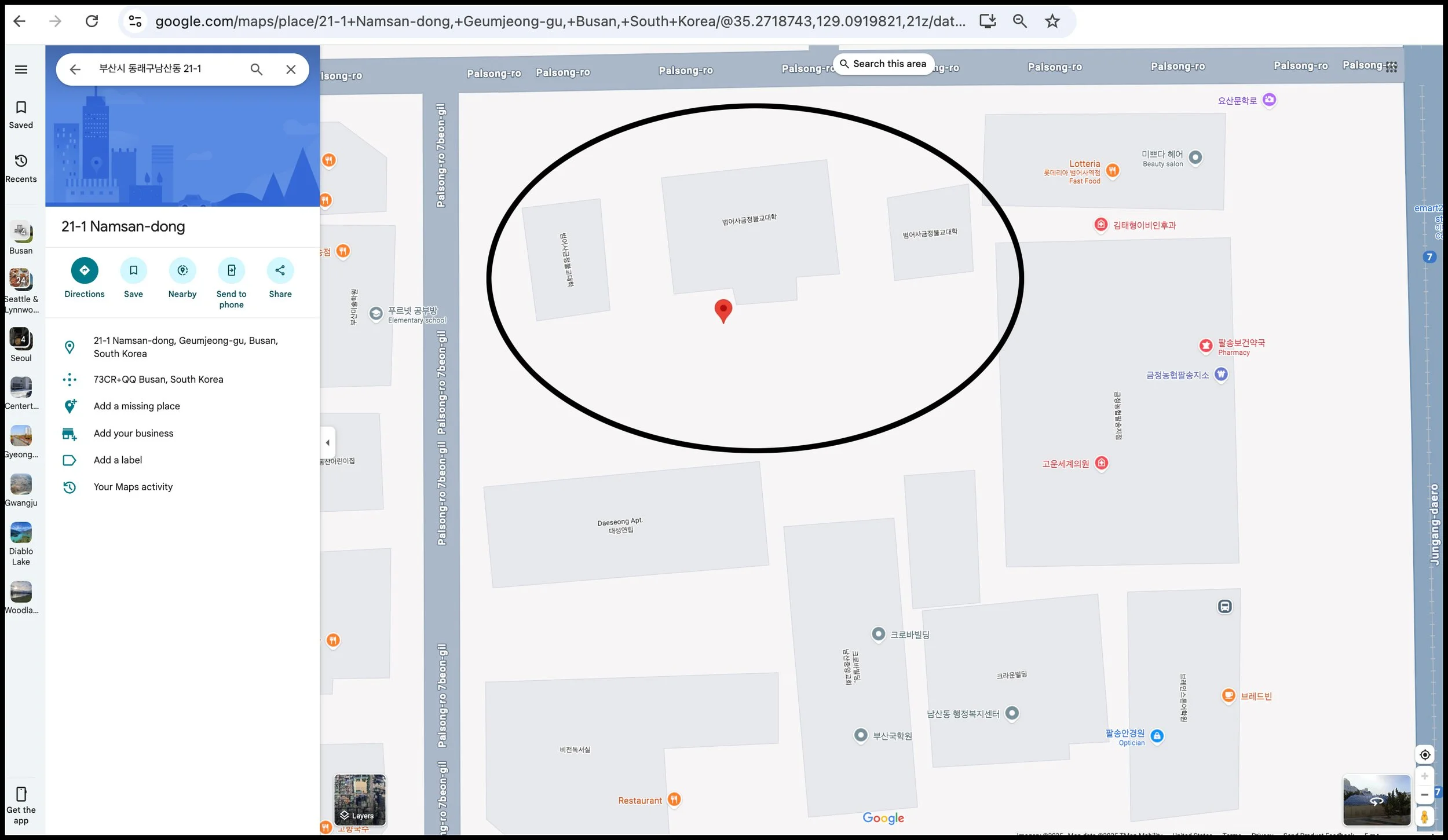This screenshot has height=840, width=1448.
Task: Open the Recents tab in sidebar
Action: 21,168
